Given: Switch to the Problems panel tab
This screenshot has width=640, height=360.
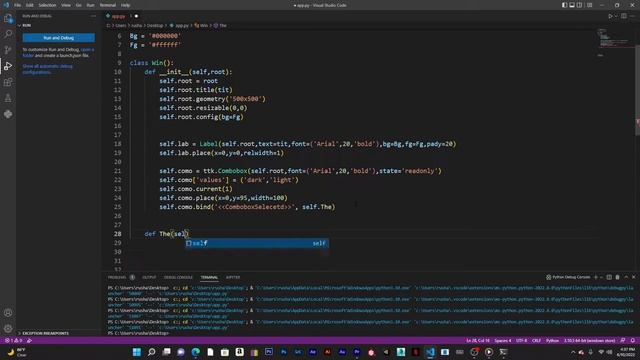Looking at the screenshot, I should (x=117, y=277).
